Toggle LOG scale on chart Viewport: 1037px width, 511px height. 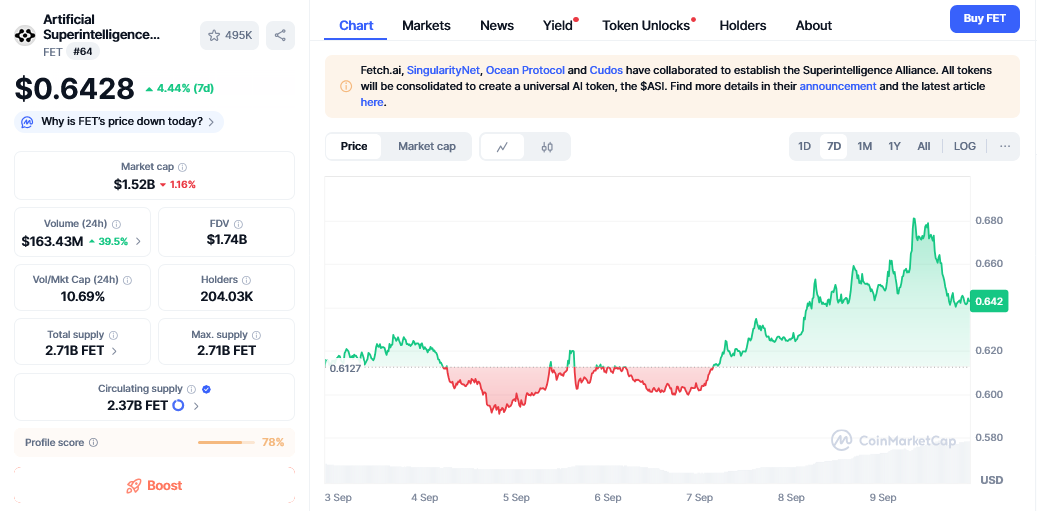(x=964, y=146)
